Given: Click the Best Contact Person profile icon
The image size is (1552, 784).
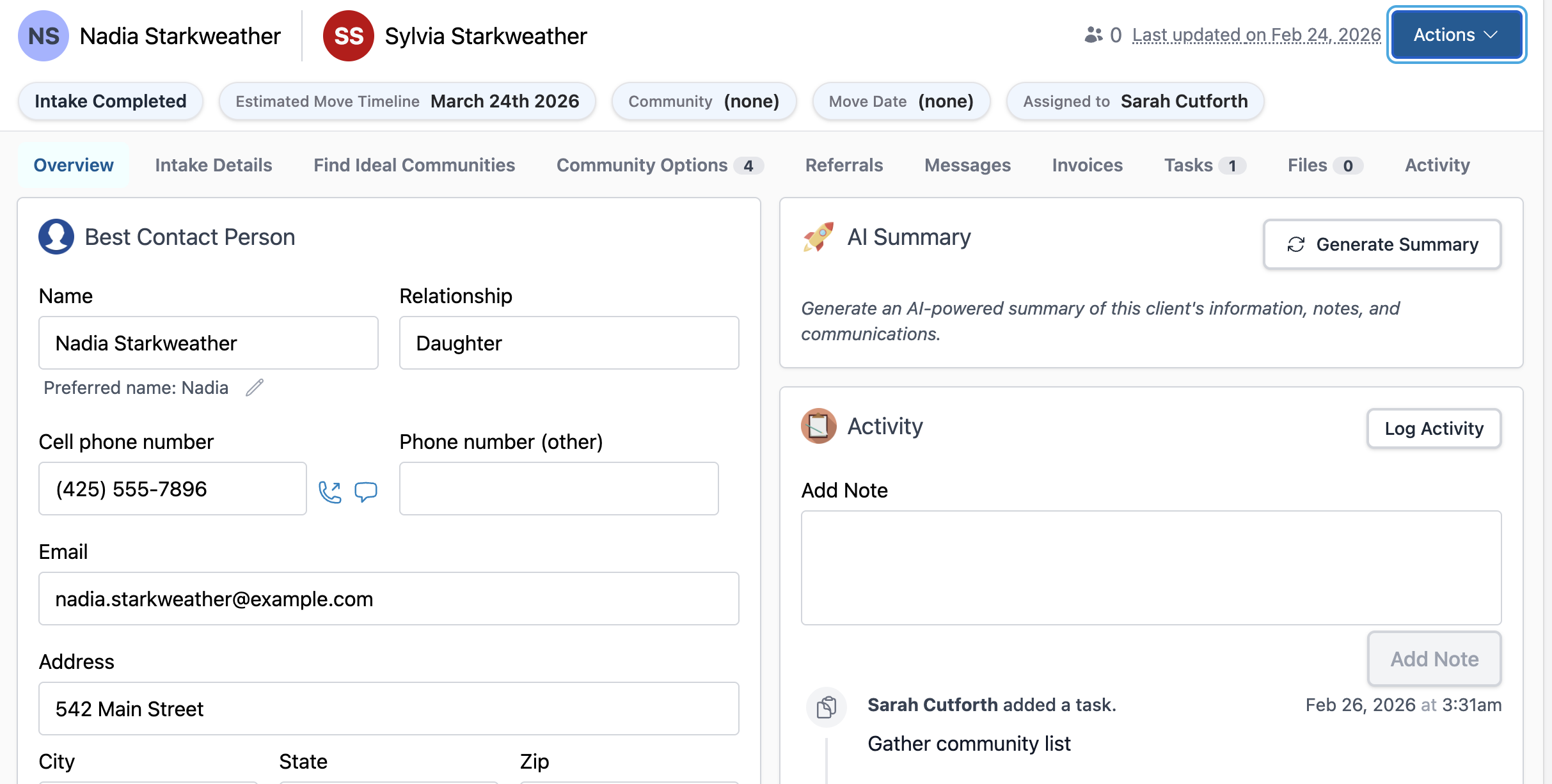Looking at the screenshot, I should (56, 237).
